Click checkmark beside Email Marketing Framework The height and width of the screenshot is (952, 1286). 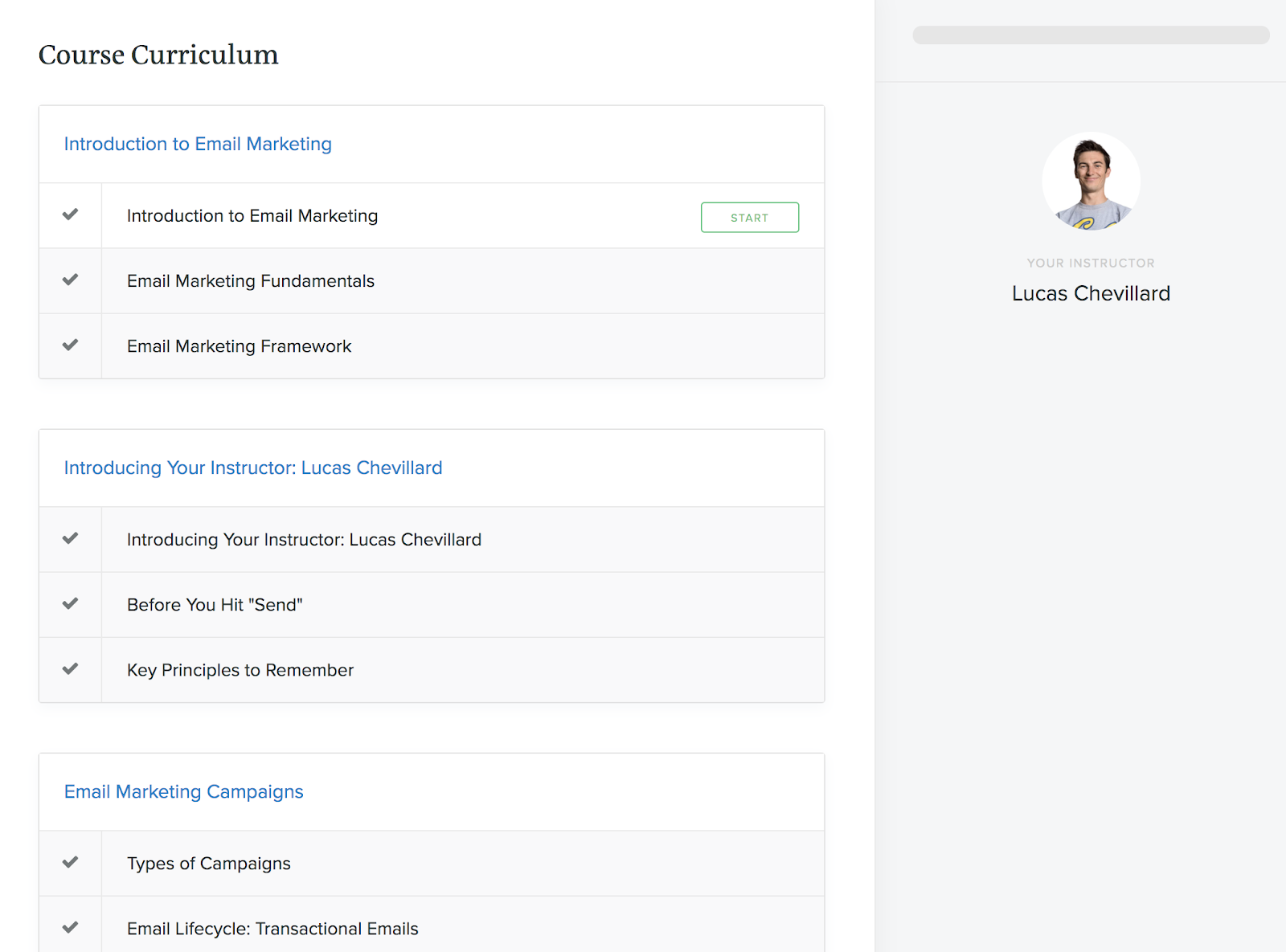click(x=71, y=345)
